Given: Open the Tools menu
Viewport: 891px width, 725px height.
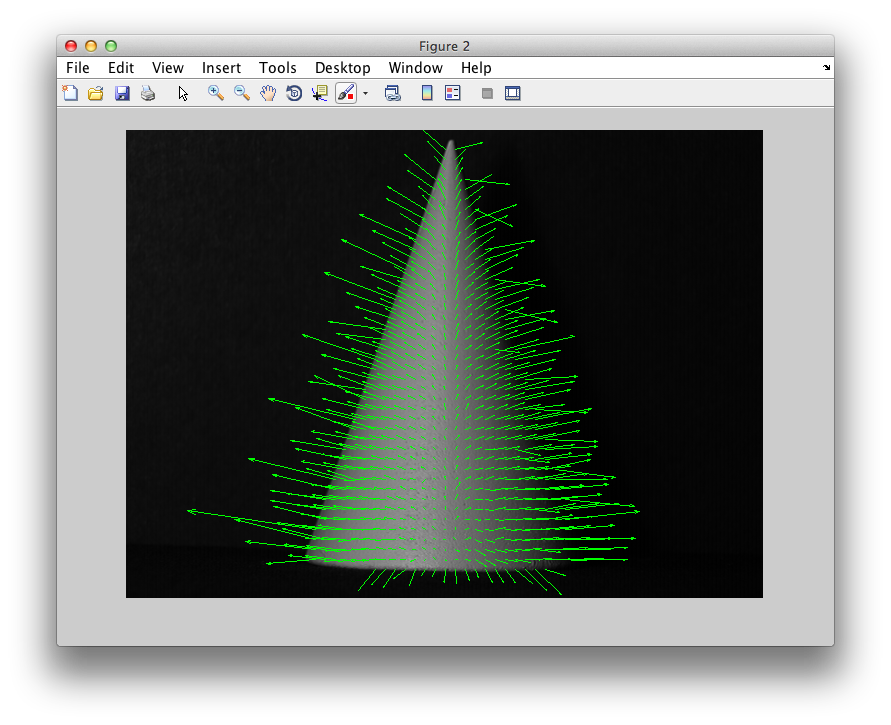Looking at the screenshot, I should tap(277, 67).
